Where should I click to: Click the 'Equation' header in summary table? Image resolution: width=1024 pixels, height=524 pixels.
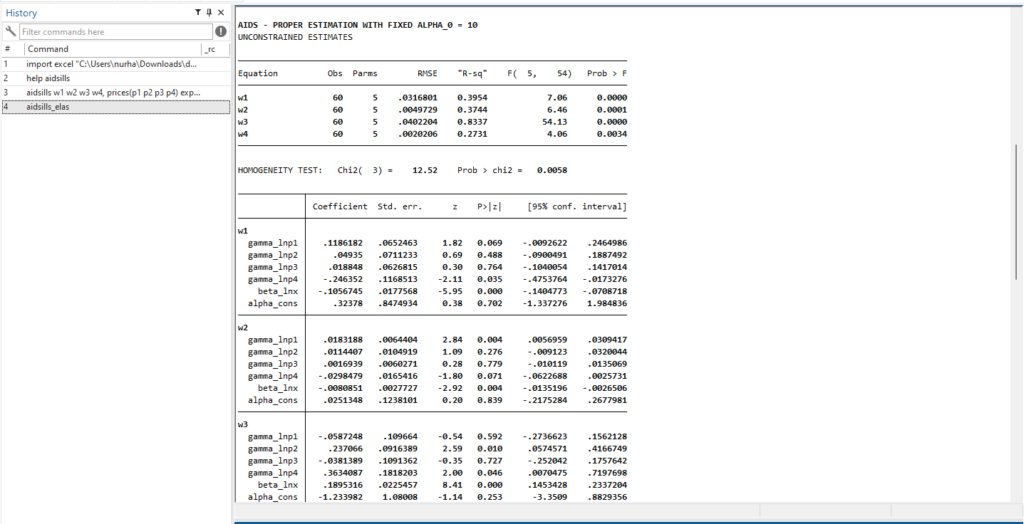258,73
